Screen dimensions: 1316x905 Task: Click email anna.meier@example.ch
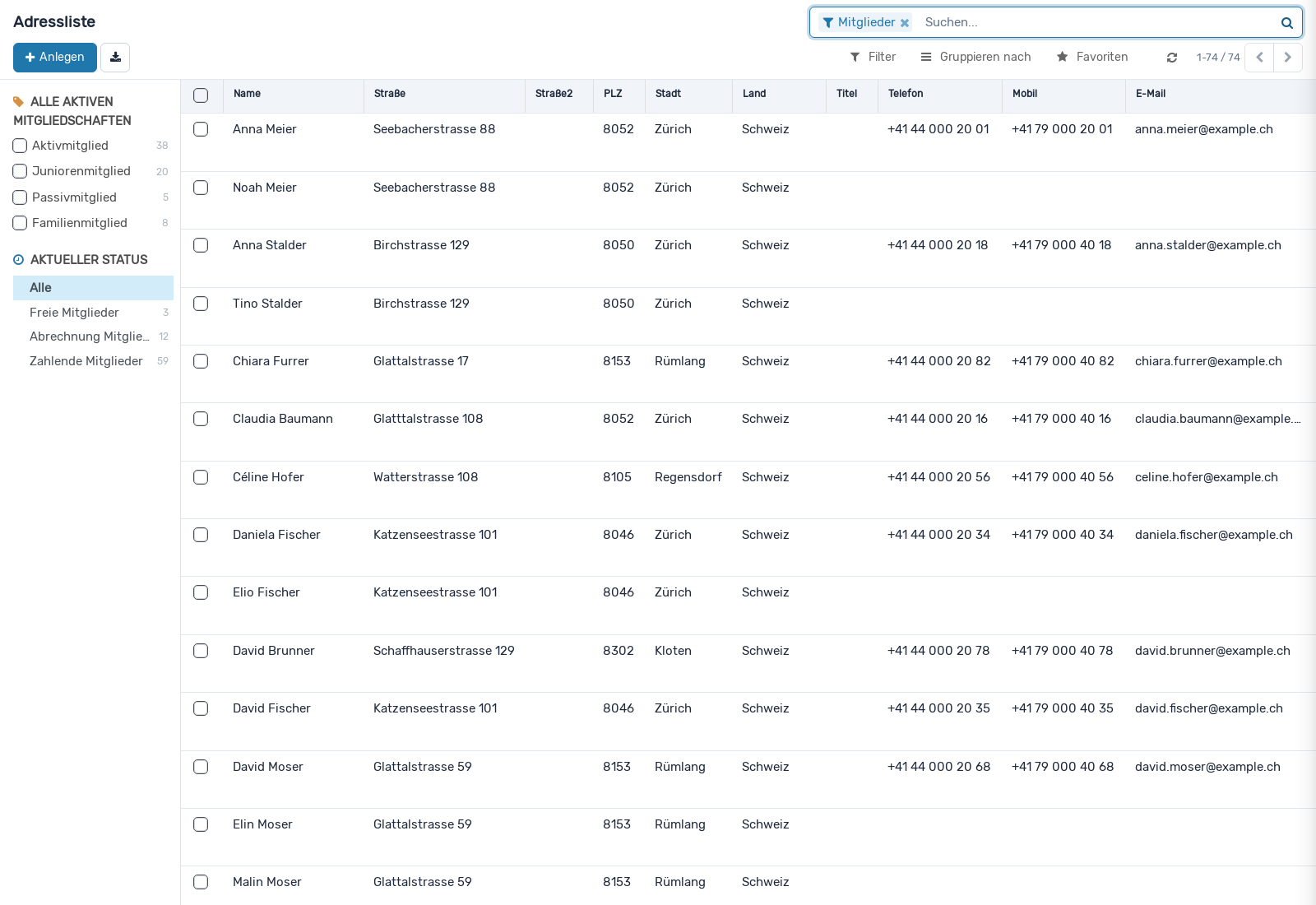click(1204, 129)
